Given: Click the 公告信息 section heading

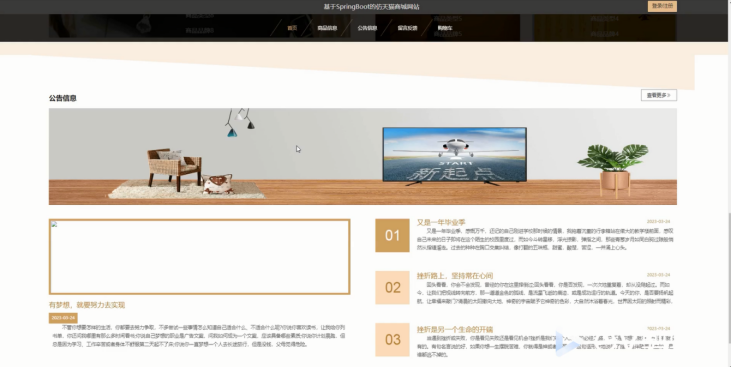Looking at the screenshot, I should point(62,98).
